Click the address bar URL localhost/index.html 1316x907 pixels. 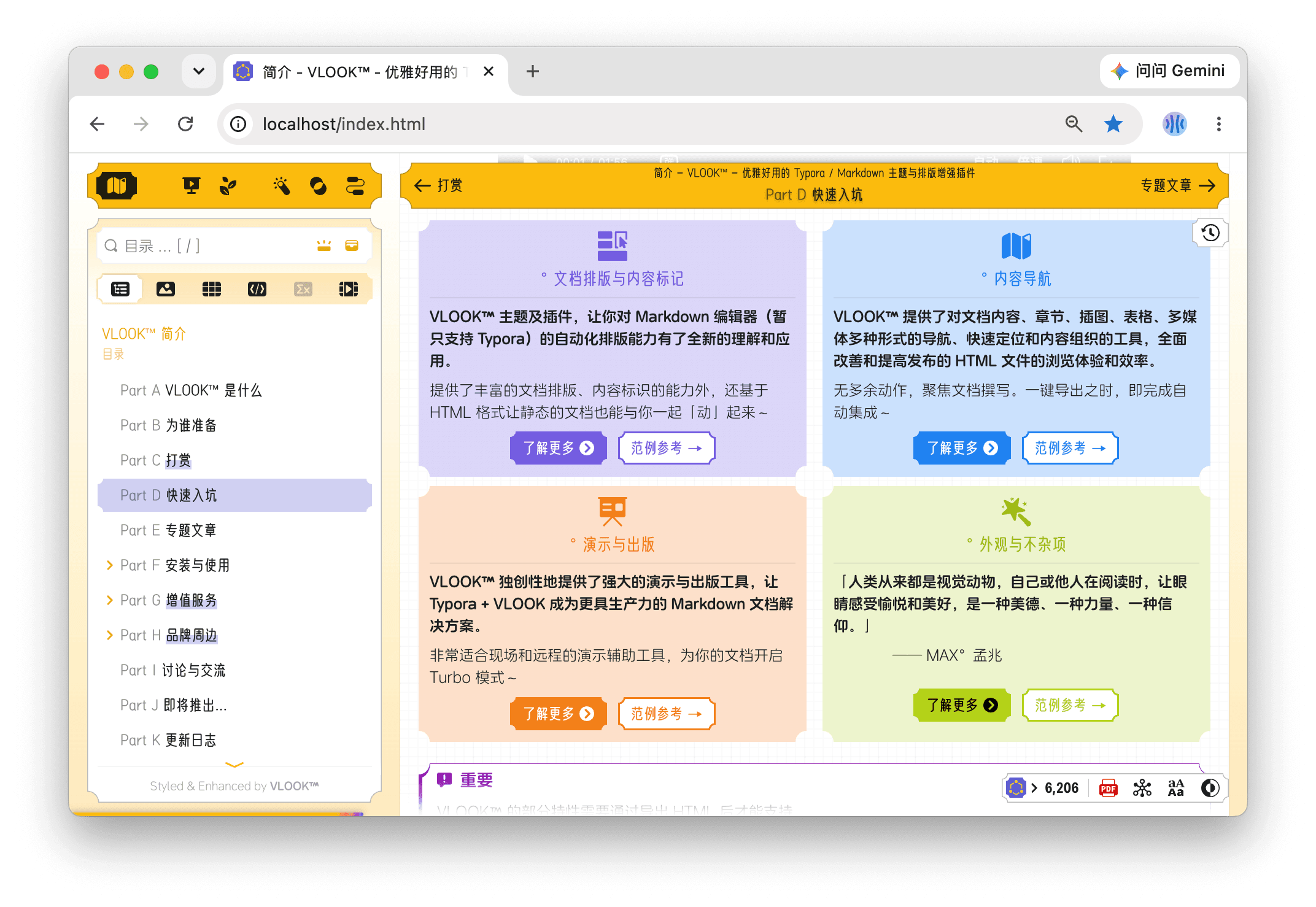tap(344, 124)
